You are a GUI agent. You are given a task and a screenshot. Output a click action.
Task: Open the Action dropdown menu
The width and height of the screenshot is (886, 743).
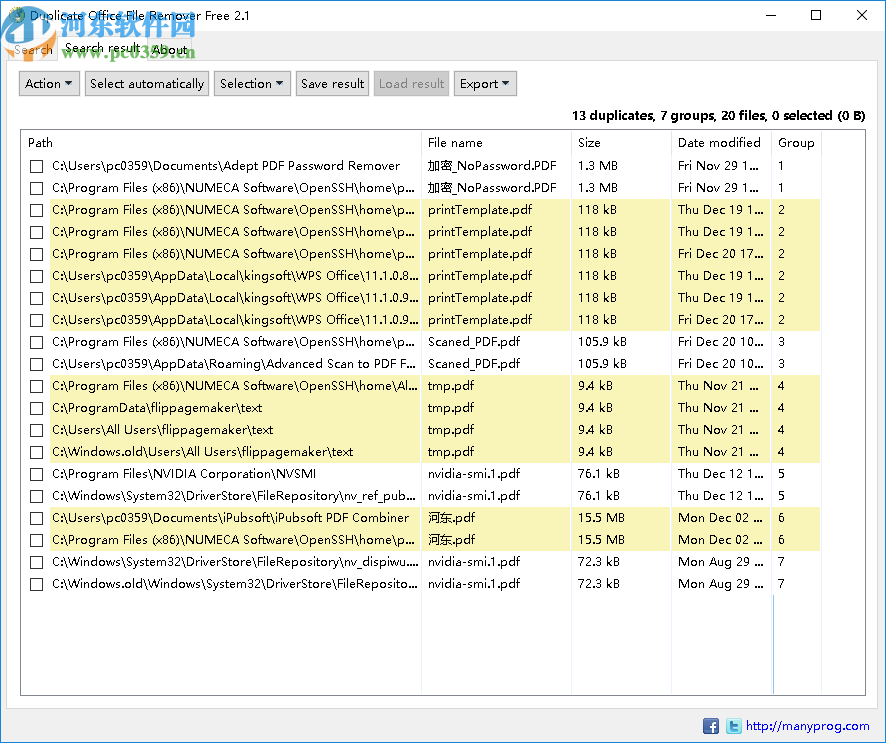(50, 84)
